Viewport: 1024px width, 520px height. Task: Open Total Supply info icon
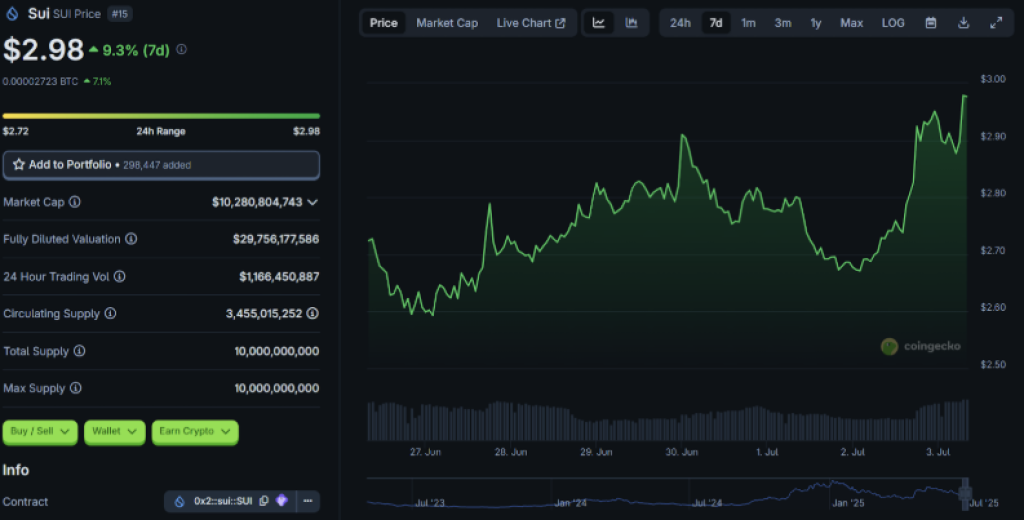point(79,351)
